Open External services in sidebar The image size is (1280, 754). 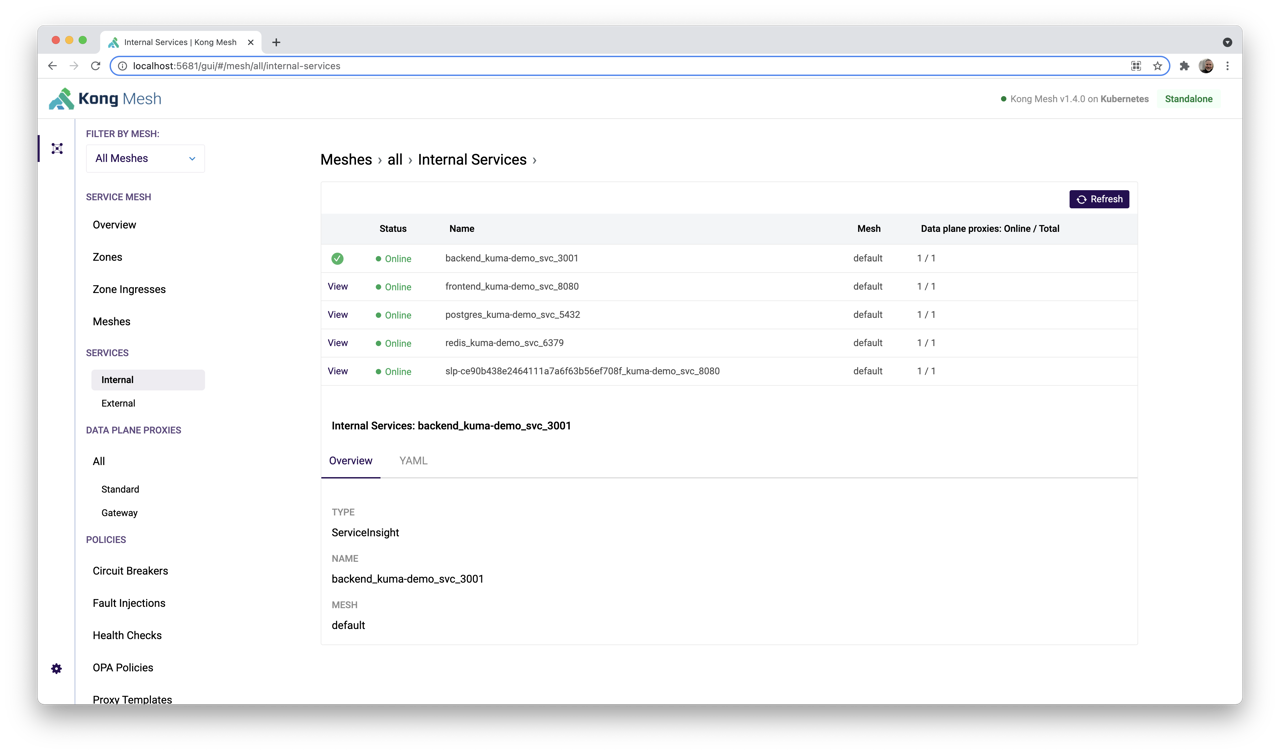click(x=118, y=404)
